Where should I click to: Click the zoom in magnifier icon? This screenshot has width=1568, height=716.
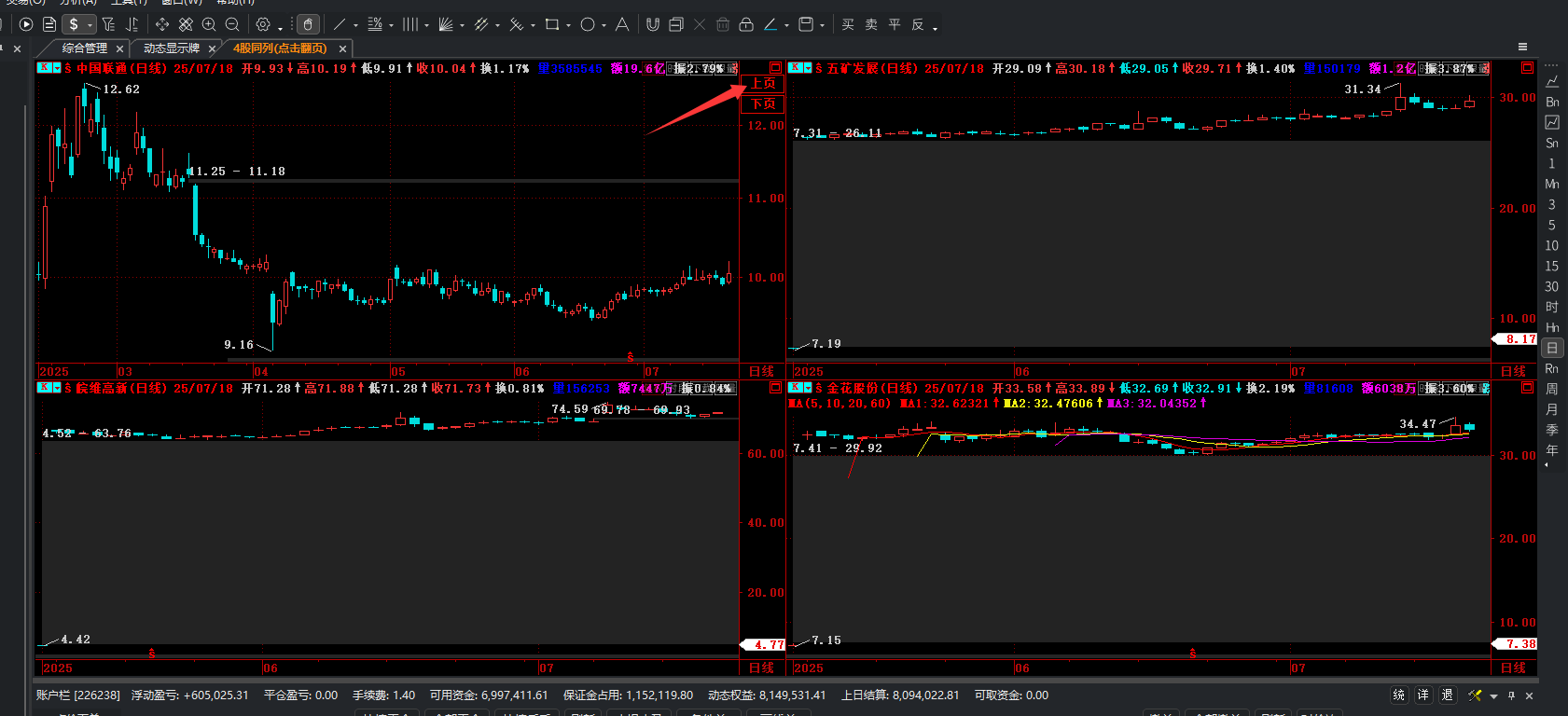(209, 25)
